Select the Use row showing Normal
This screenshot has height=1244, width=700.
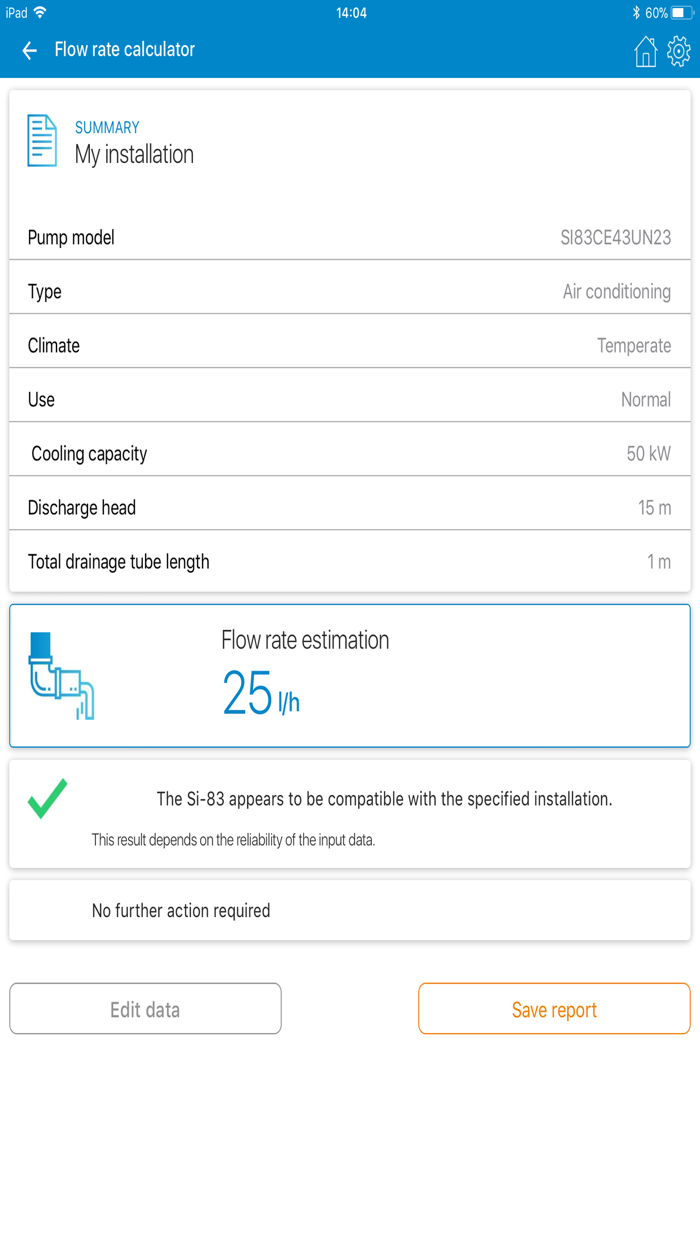350,399
